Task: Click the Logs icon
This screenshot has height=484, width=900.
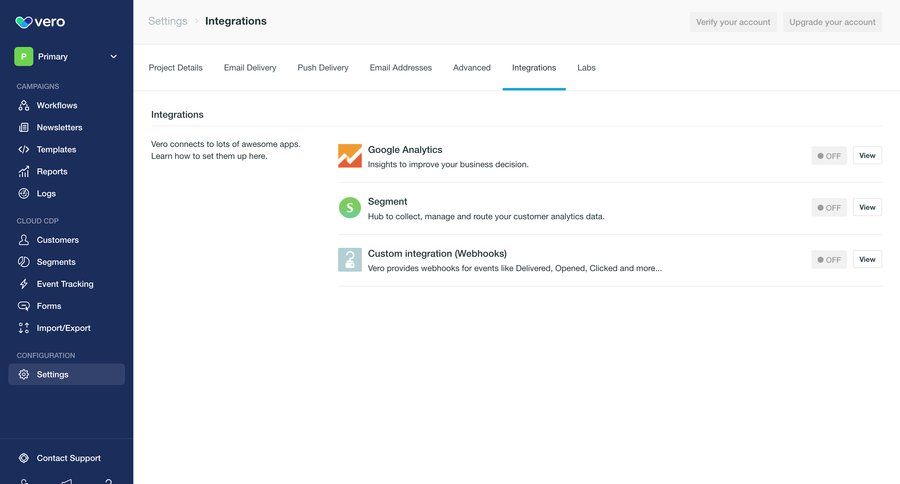Action: [24, 193]
